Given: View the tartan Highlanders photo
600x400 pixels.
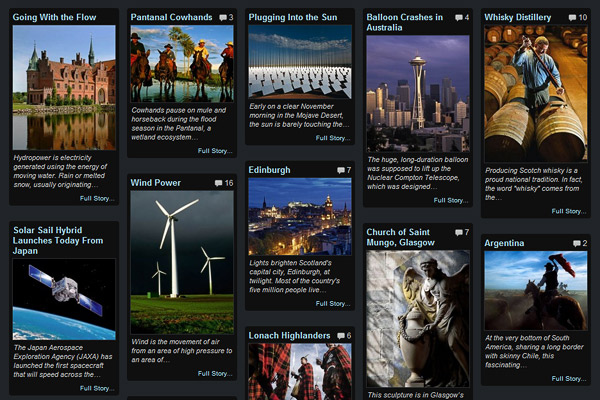Looking at the screenshot, I should coord(300,372).
